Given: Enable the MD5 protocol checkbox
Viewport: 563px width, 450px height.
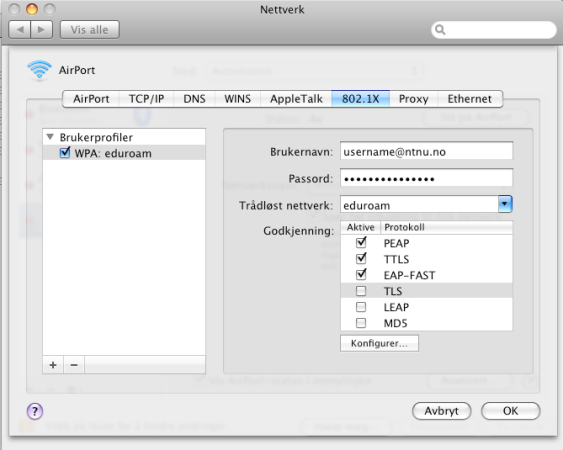Looking at the screenshot, I should pyautogui.click(x=361, y=323).
